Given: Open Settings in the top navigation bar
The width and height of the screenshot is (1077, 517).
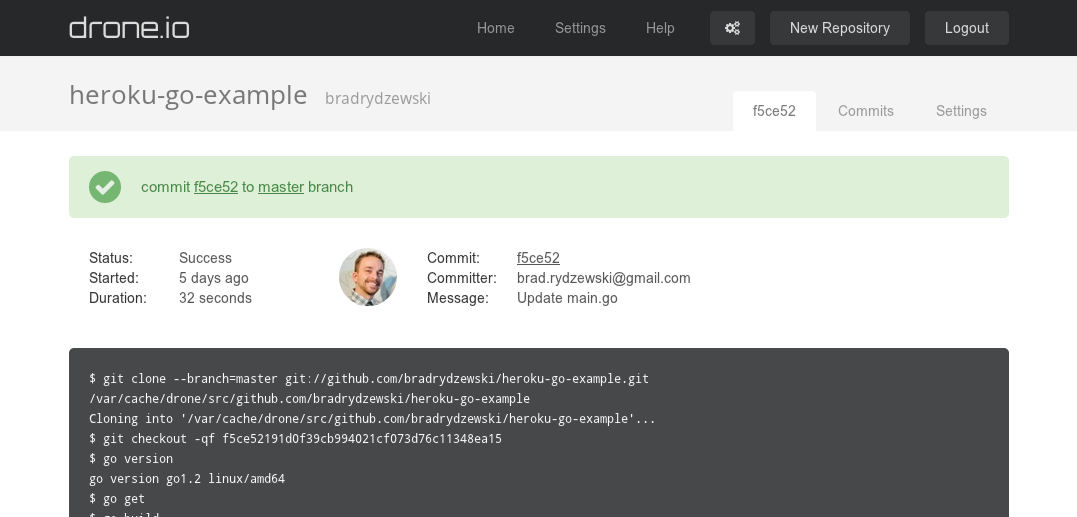Looking at the screenshot, I should 580,28.
